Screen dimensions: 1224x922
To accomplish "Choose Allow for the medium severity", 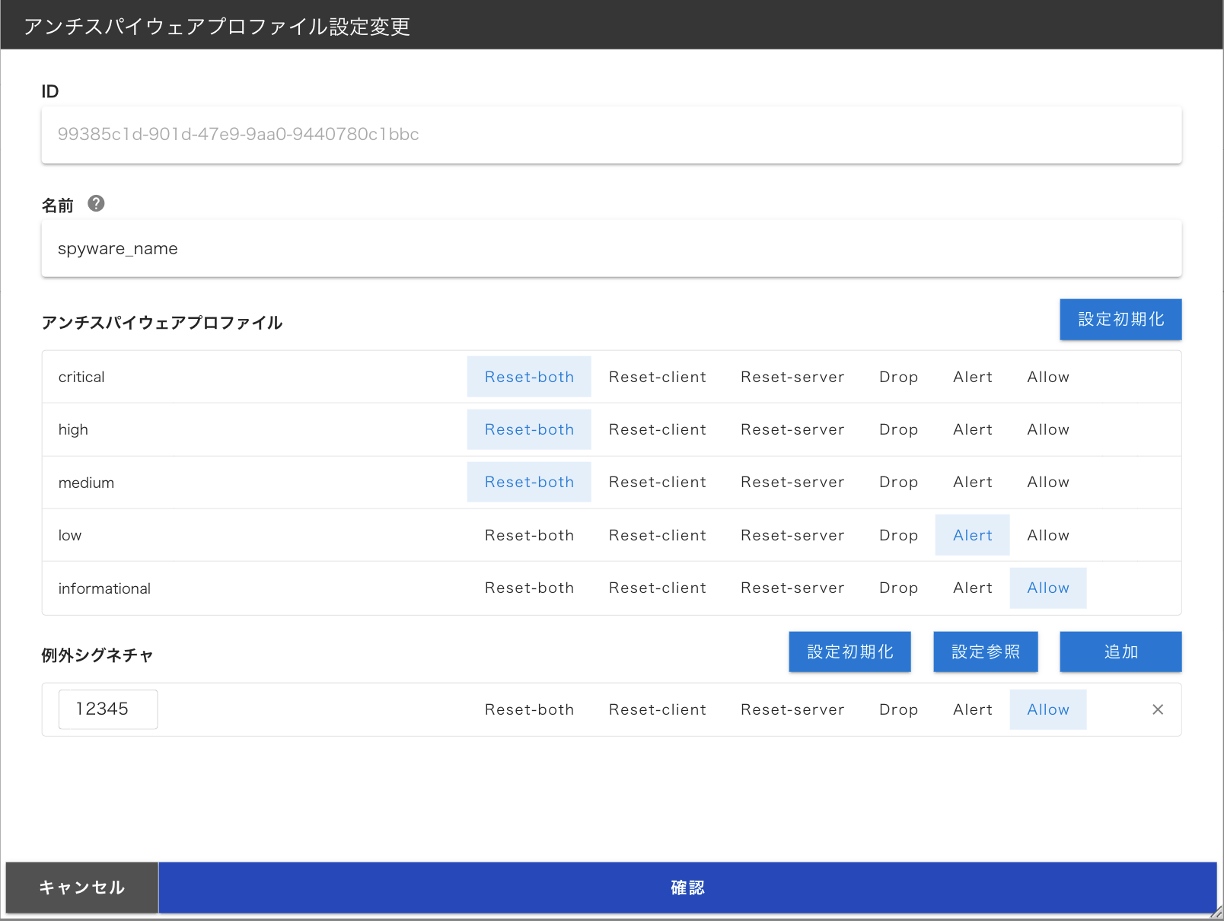I will point(1047,482).
